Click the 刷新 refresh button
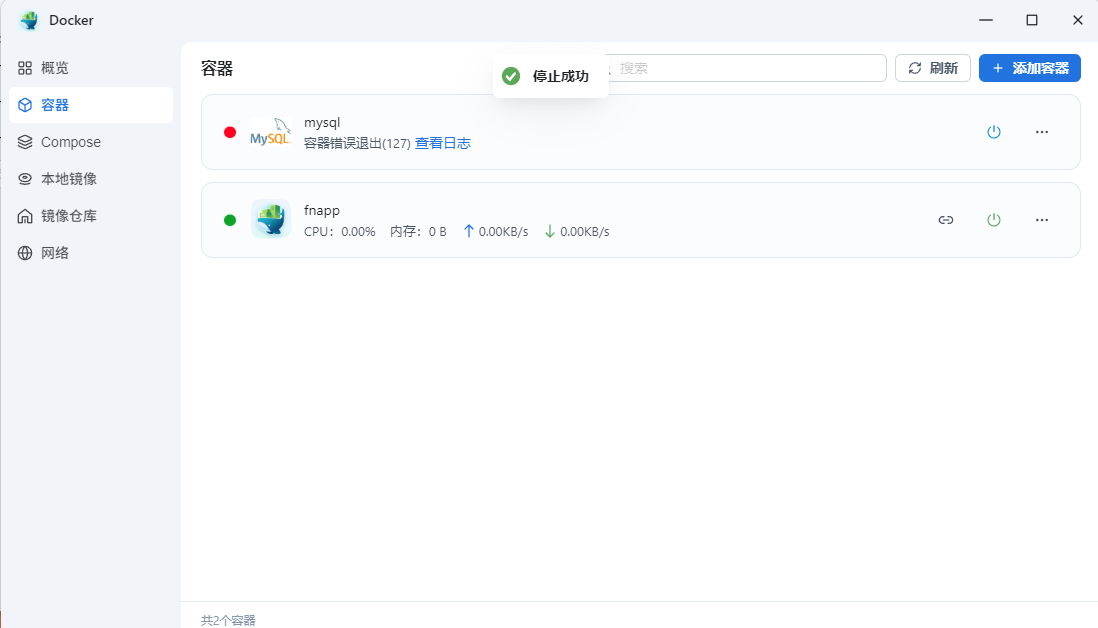Screen dimensions: 1098x628 pyautogui.click(x=933, y=68)
